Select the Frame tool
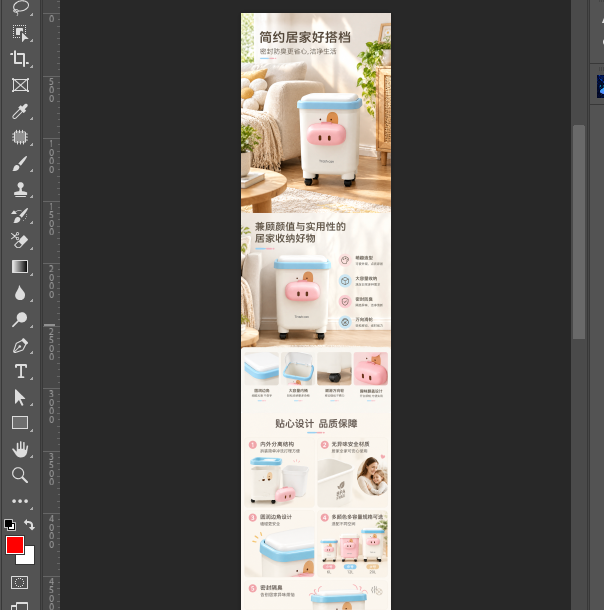The width and height of the screenshot is (604, 610). [20, 85]
